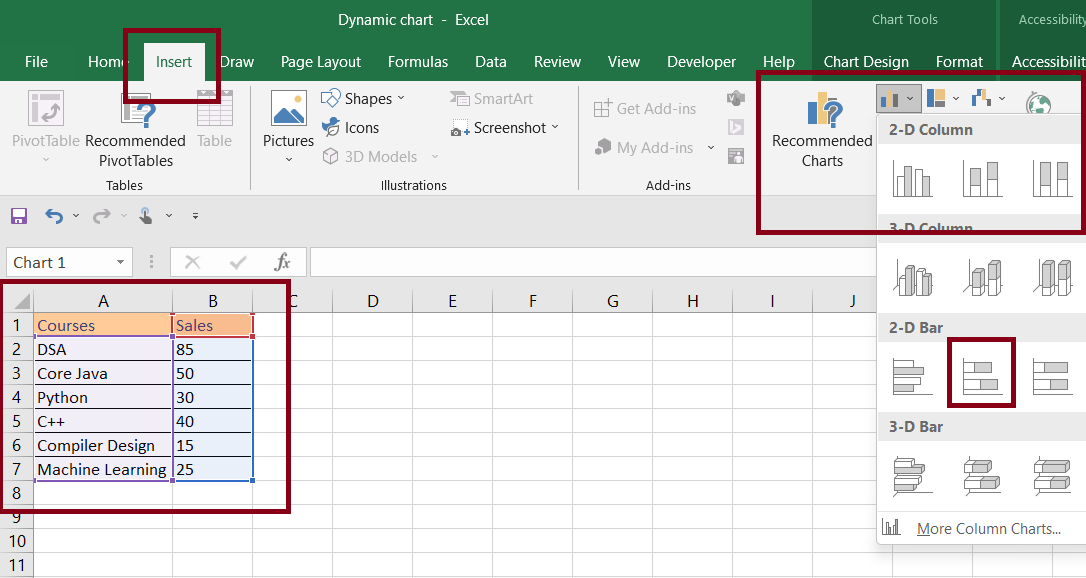Open the Name Box dropdown arrow
The image size is (1086, 578).
[121, 263]
